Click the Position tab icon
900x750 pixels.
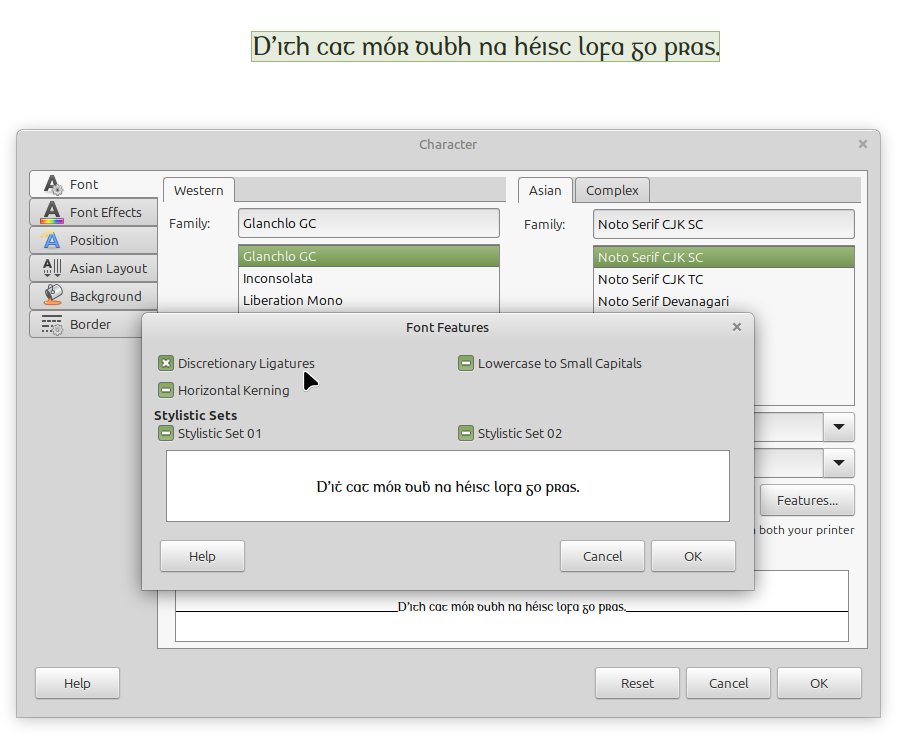pos(52,240)
